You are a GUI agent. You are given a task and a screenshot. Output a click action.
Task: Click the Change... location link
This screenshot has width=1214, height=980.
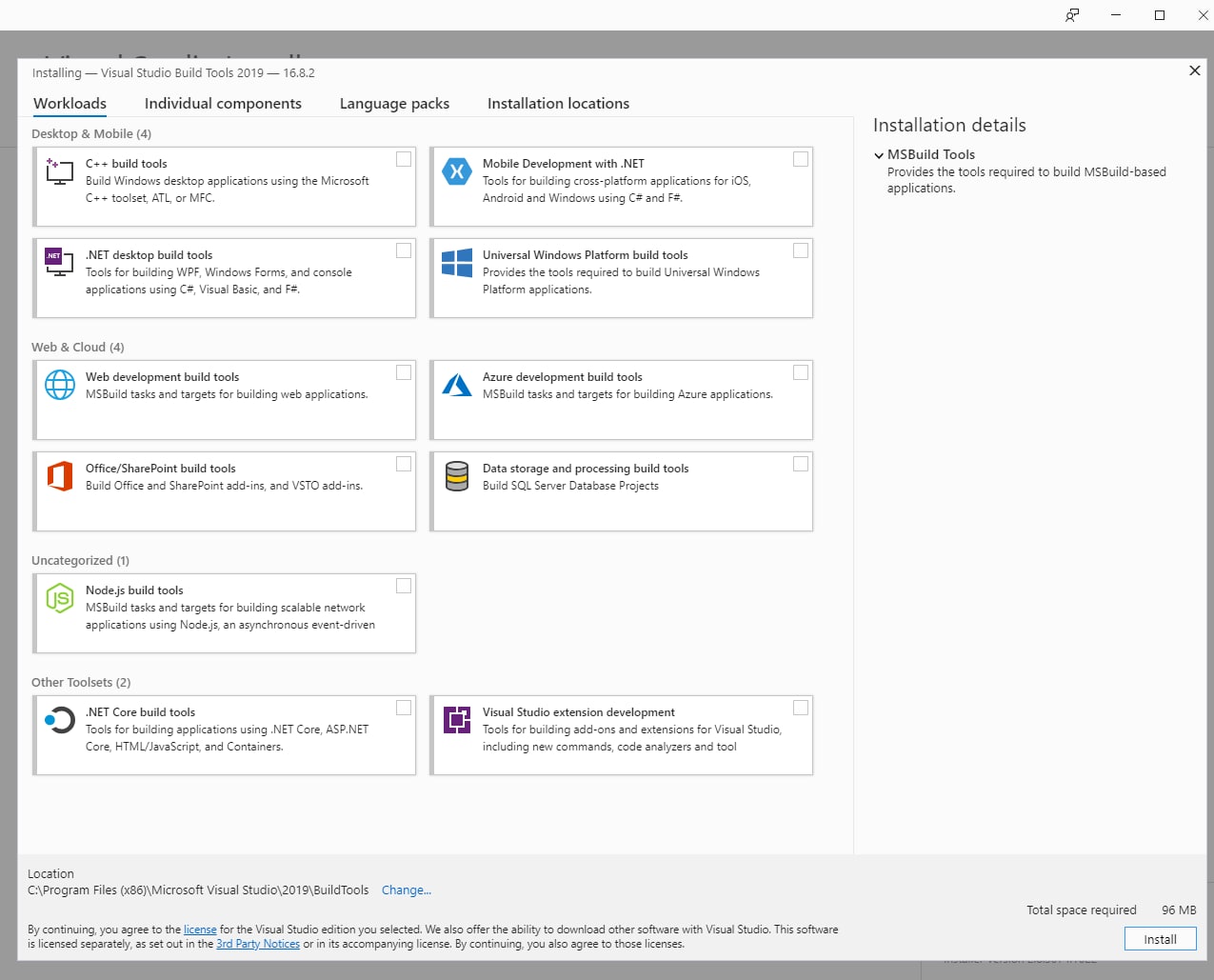(x=407, y=890)
